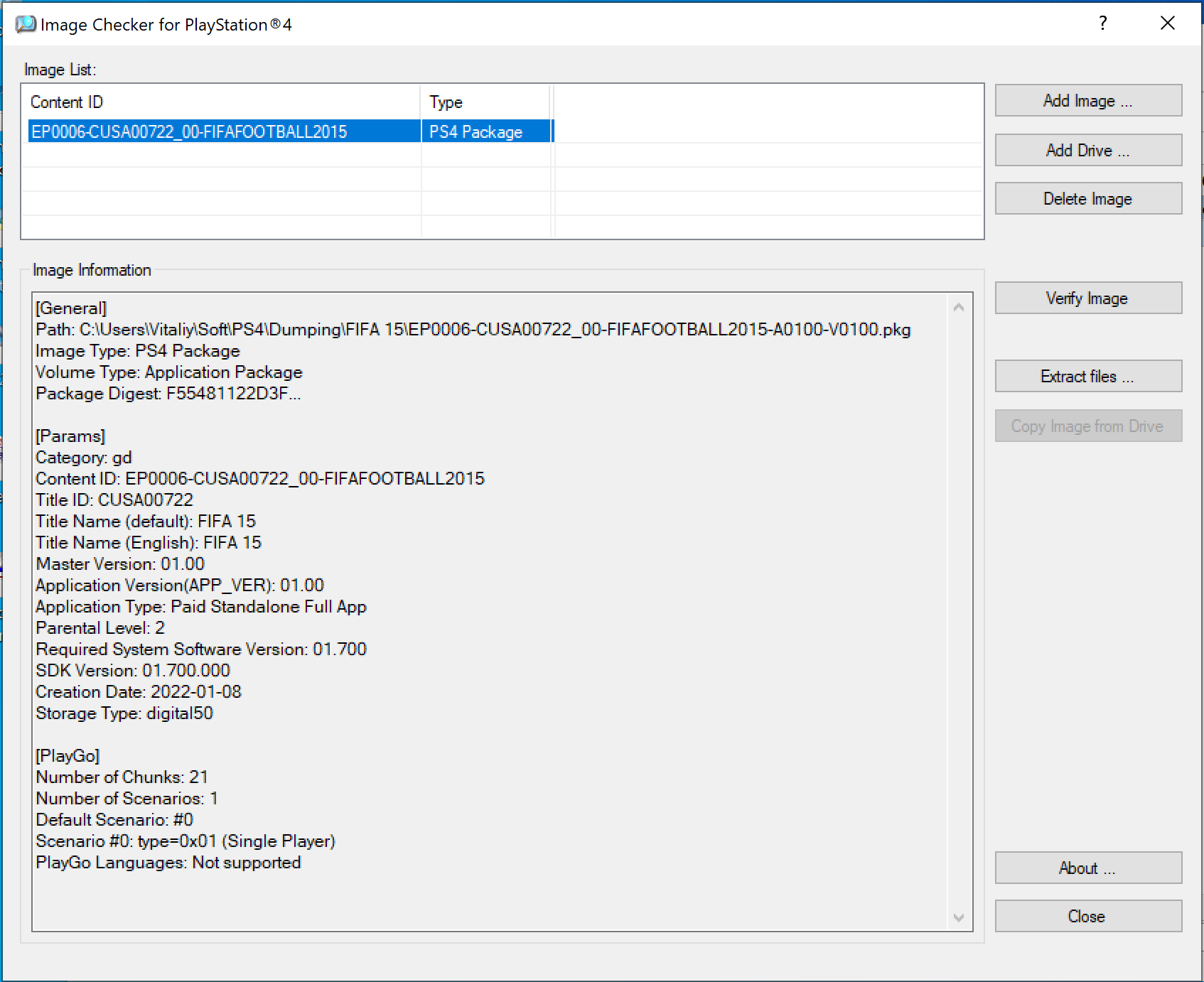This screenshot has width=1204, height=982.
Task: Click the Close button at bottom
Action: (x=1088, y=917)
